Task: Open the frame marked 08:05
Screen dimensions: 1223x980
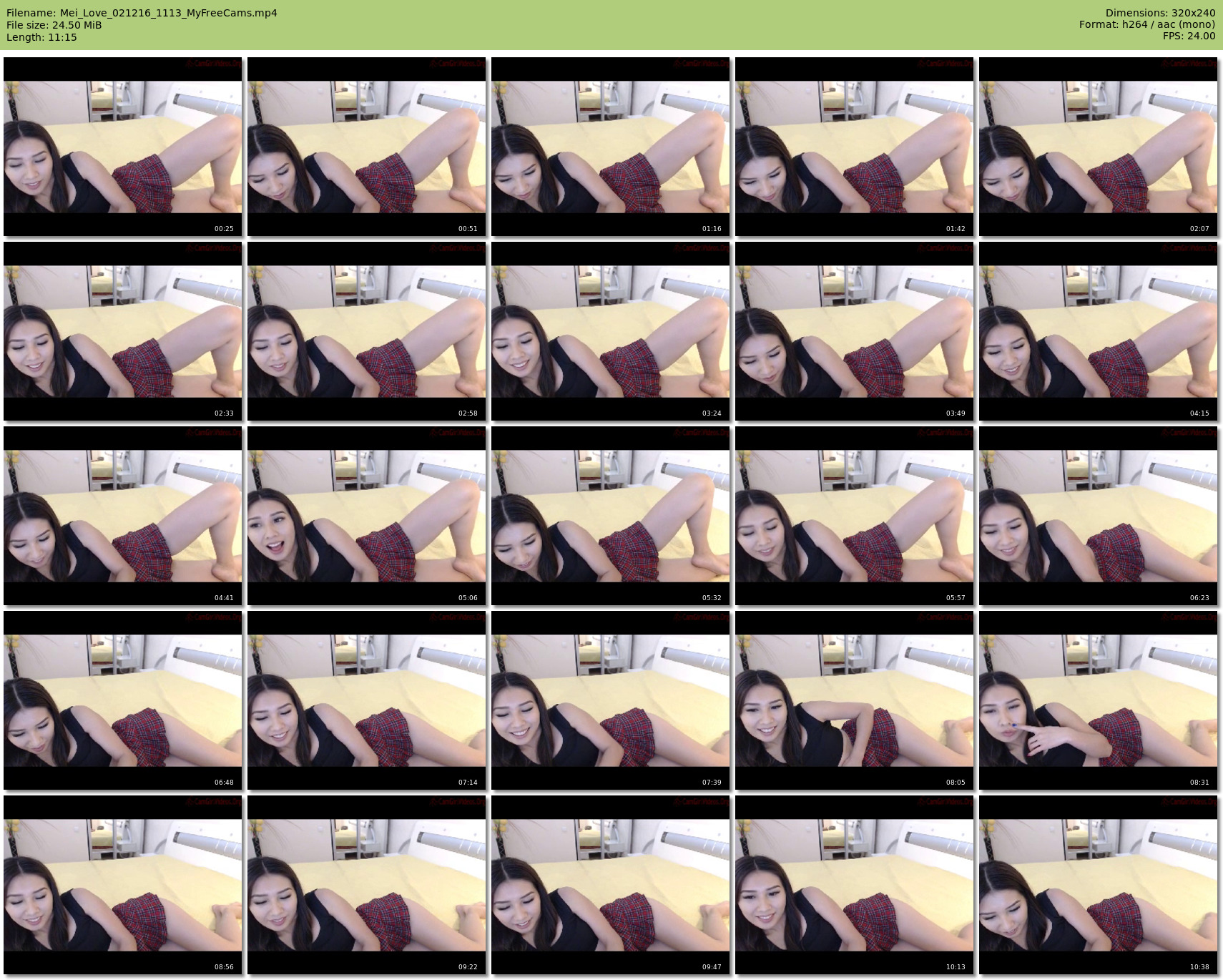Action: point(855,700)
